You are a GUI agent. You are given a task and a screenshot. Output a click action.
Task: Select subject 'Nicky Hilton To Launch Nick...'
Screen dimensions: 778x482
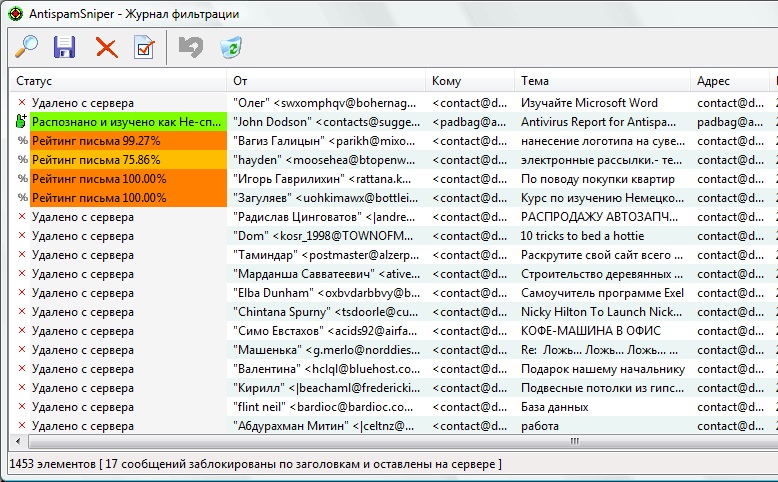[x=601, y=312]
